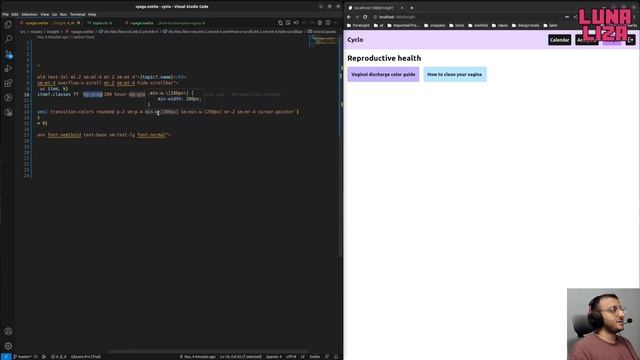This screenshot has height=360, width=640.
Task: Click the master branch in status bar
Action: 22,356
